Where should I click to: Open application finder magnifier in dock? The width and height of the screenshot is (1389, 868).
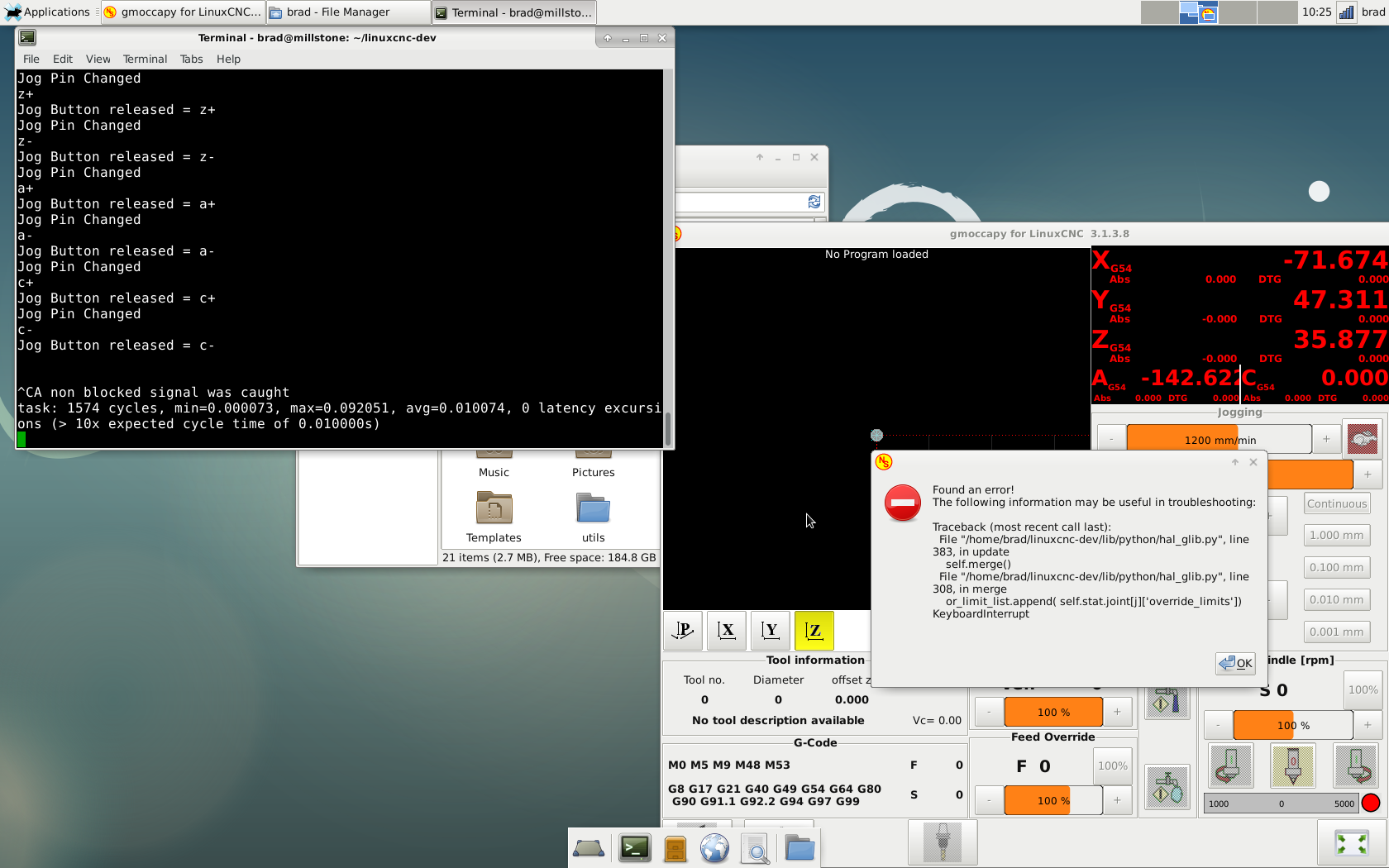[755, 848]
